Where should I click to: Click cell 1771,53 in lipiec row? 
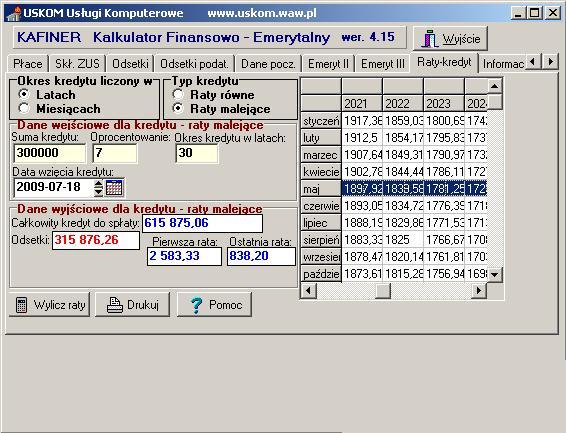[x=444, y=223]
